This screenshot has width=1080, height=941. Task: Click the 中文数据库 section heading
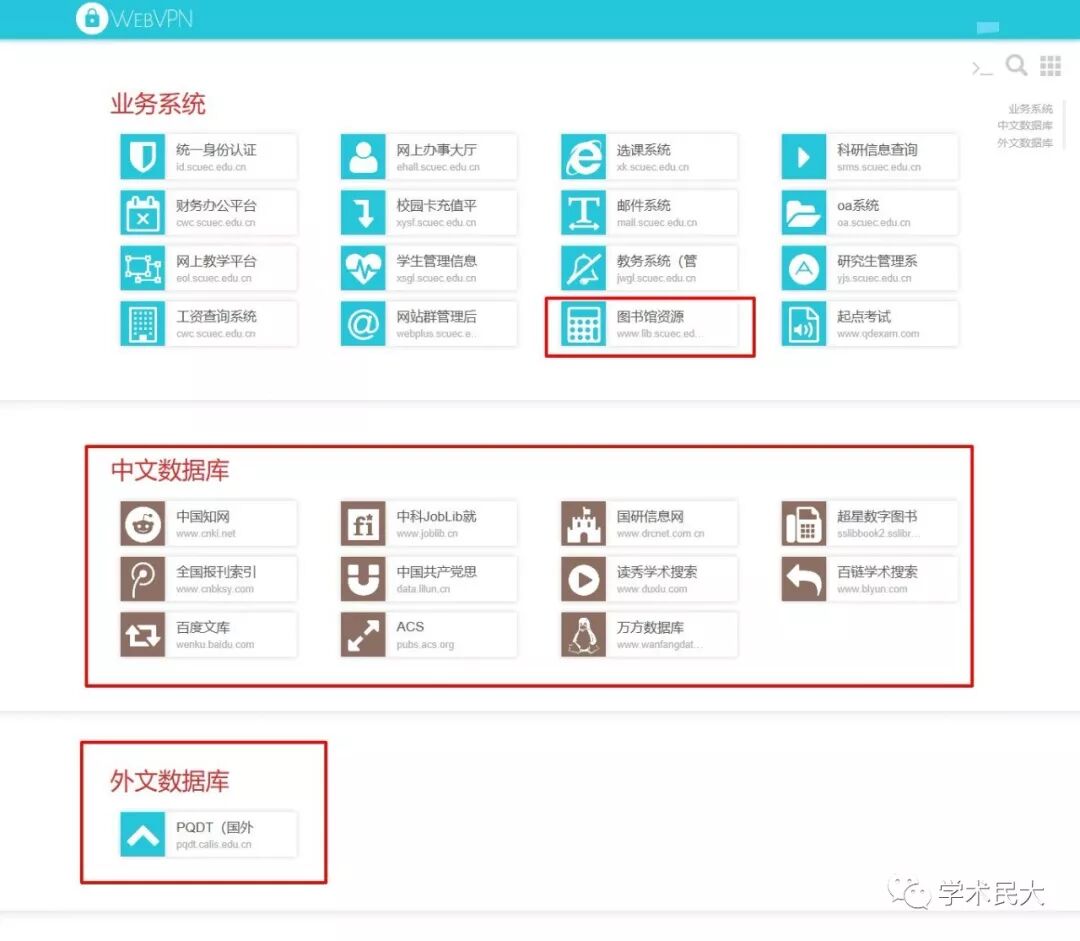(x=169, y=470)
